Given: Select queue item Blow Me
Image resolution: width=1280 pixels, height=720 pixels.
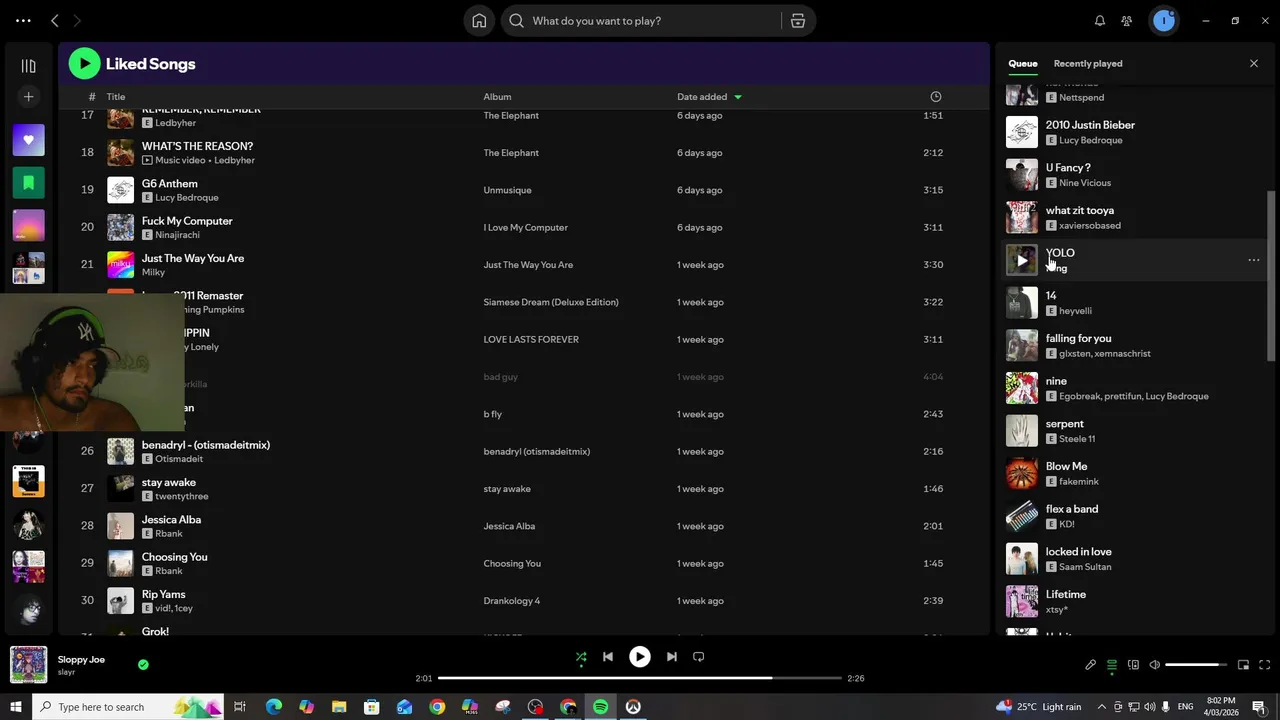Looking at the screenshot, I should coord(1132,474).
